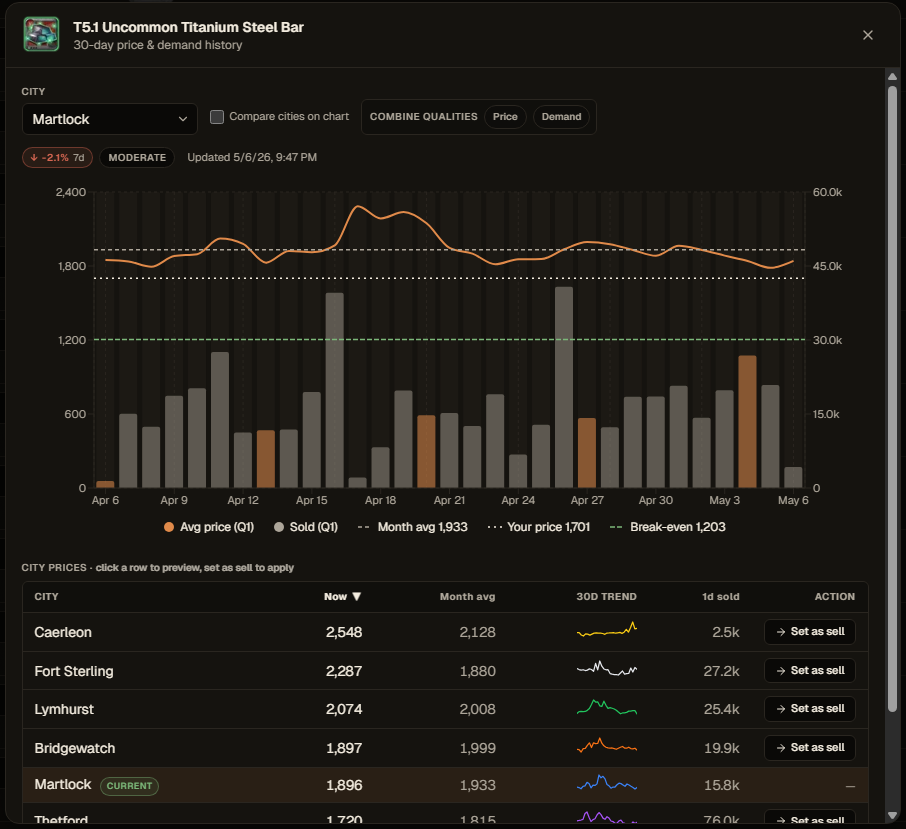
Task: Click the scrollbar up arrow
Action: 892,77
